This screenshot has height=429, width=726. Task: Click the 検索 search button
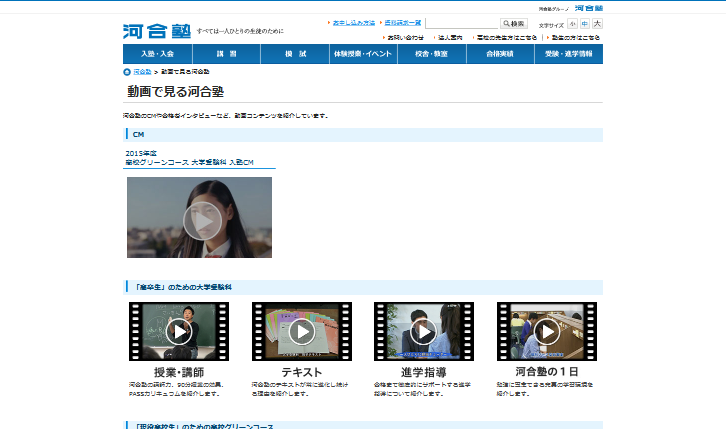coord(514,24)
